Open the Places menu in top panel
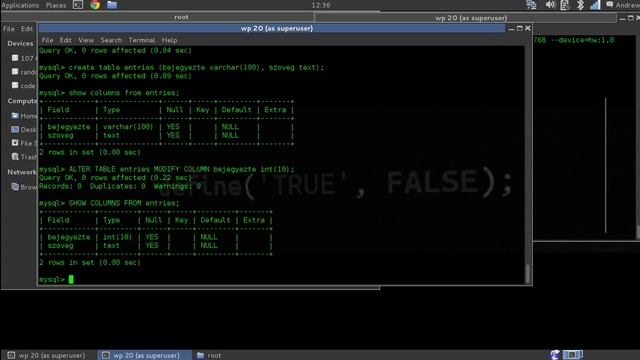Screen dimensions: 640x360 click(56, 5)
